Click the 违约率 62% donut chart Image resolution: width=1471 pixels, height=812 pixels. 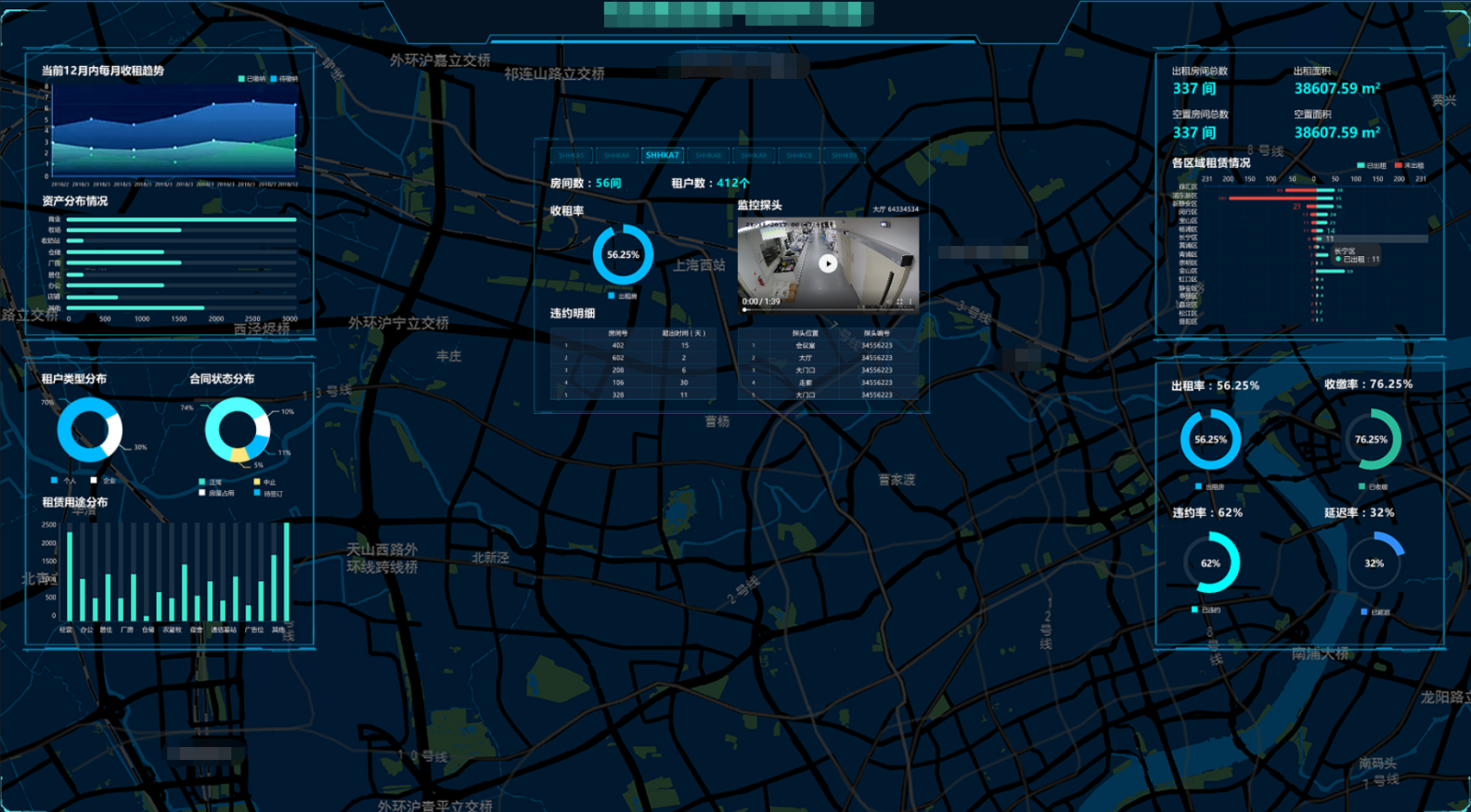tap(1210, 562)
